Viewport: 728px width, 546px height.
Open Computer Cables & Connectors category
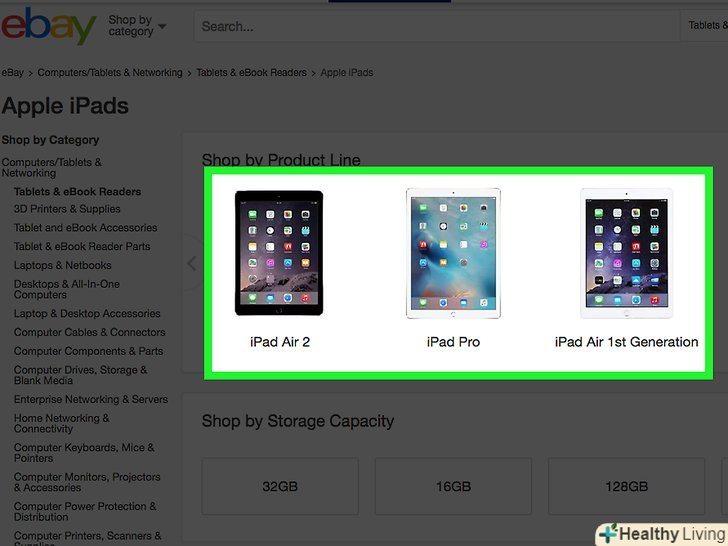pos(90,332)
